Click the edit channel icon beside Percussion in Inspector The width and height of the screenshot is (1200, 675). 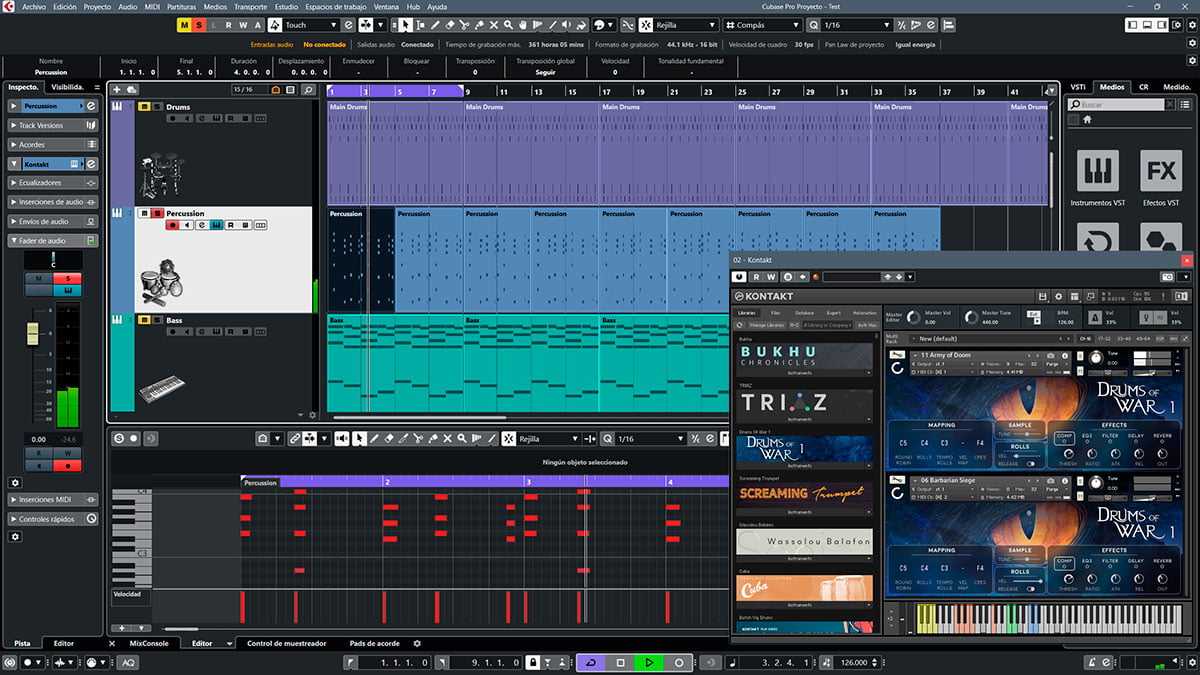[x=91, y=106]
